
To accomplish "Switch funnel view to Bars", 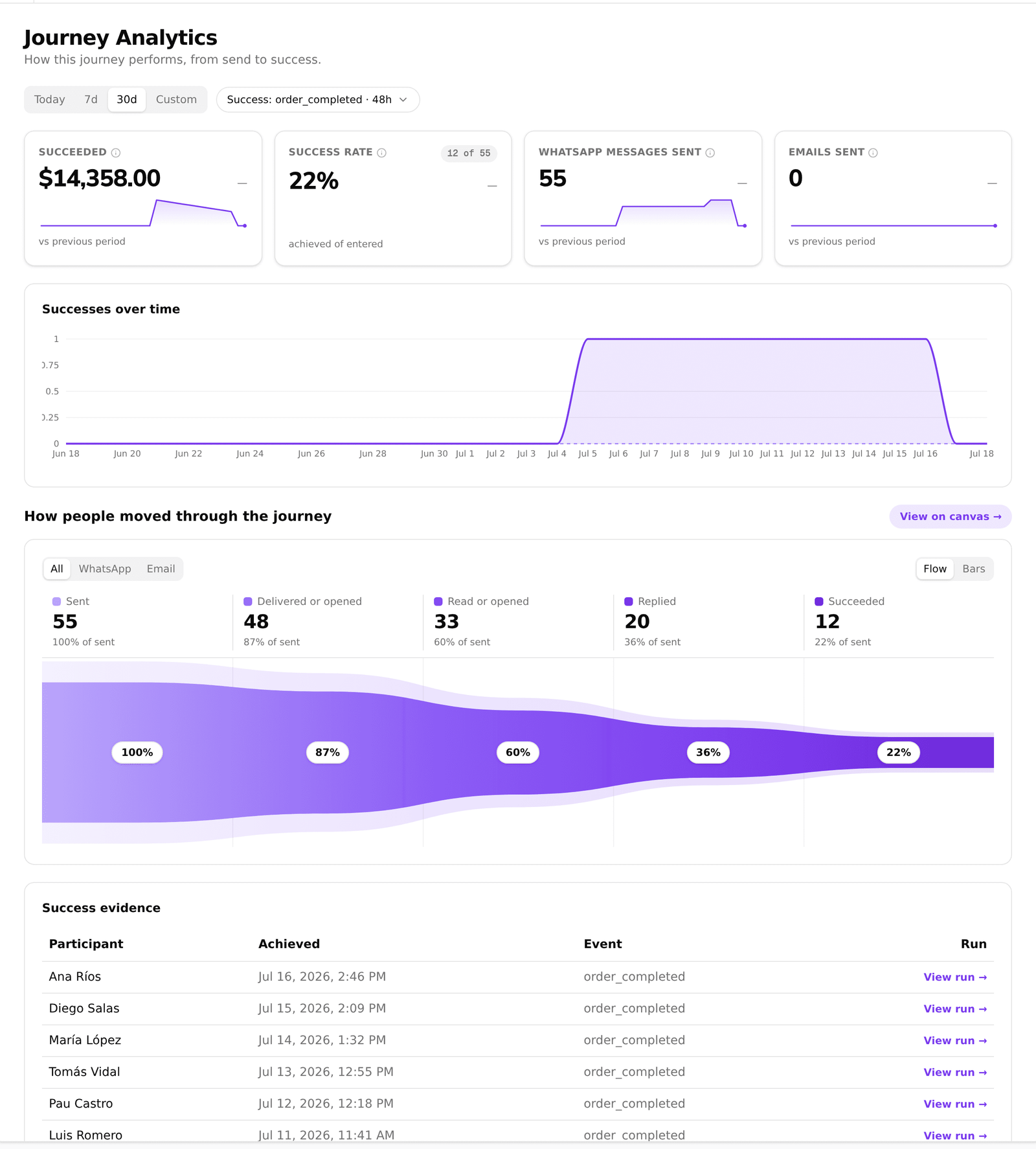I will click(974, 569).
